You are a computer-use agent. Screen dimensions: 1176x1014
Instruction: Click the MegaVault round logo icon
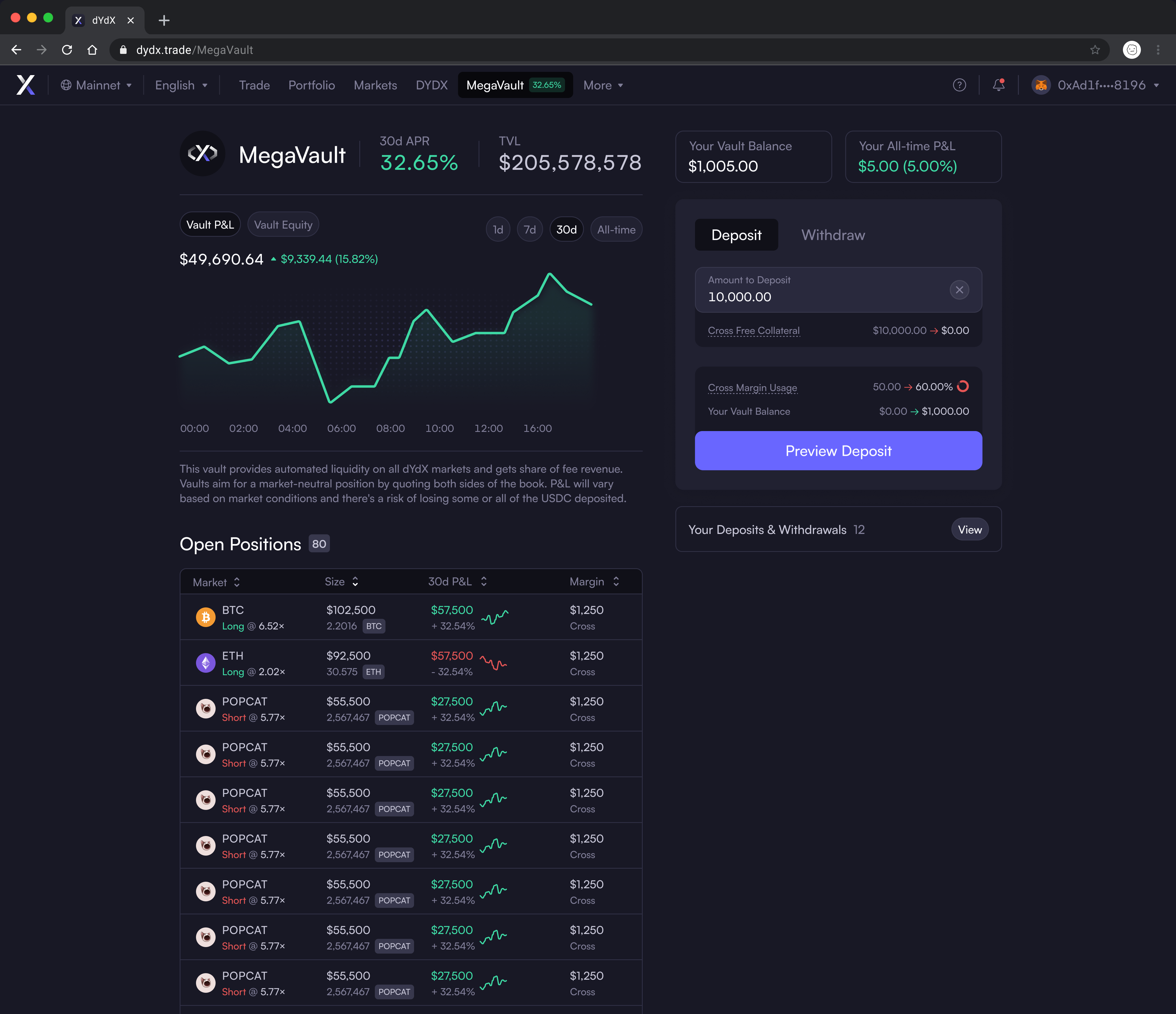pyautogui.click(x=203, y=154)
